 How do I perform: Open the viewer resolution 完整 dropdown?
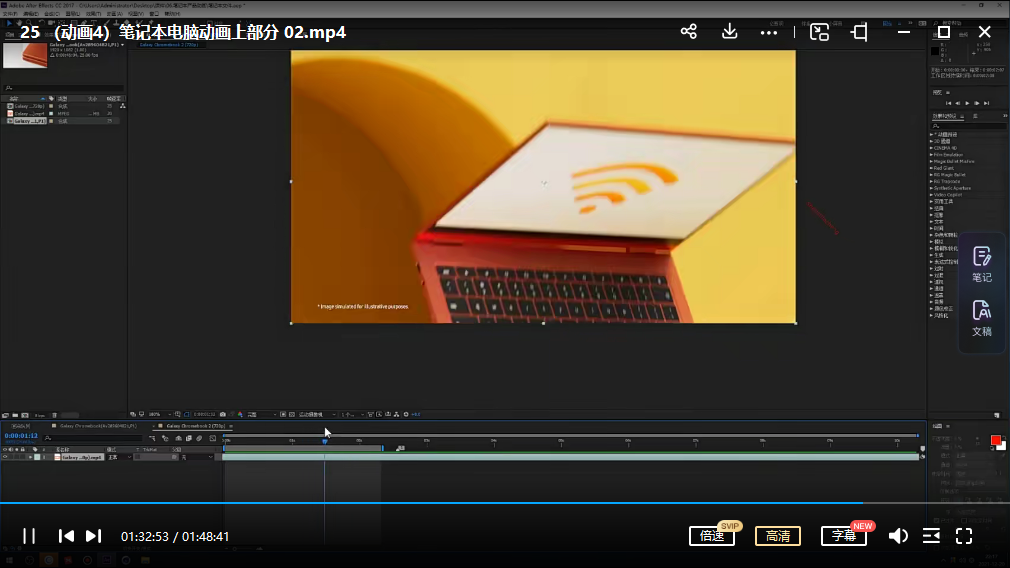coord(261,414)
